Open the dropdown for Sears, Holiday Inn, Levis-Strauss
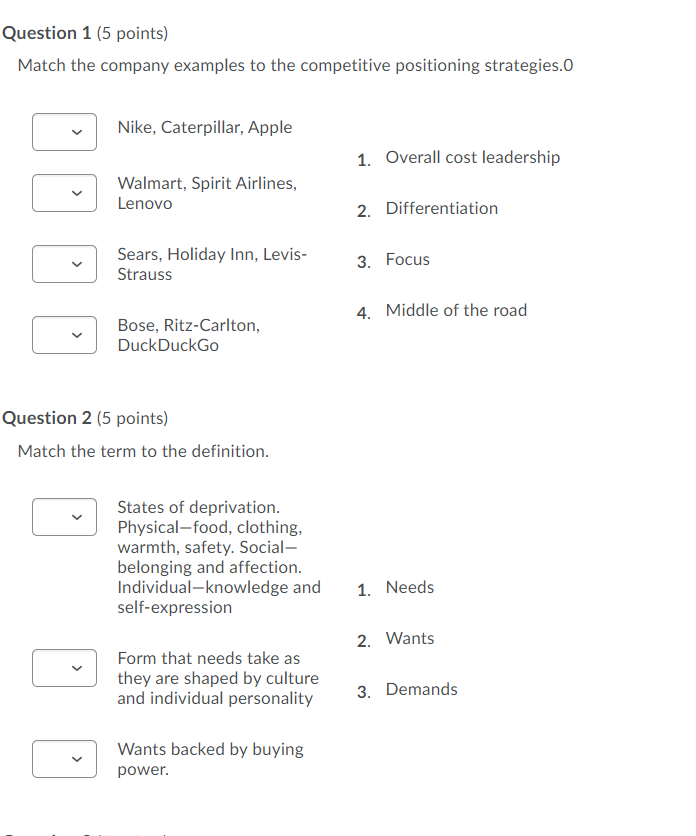The image size is (696, 836). pos(64,264)
